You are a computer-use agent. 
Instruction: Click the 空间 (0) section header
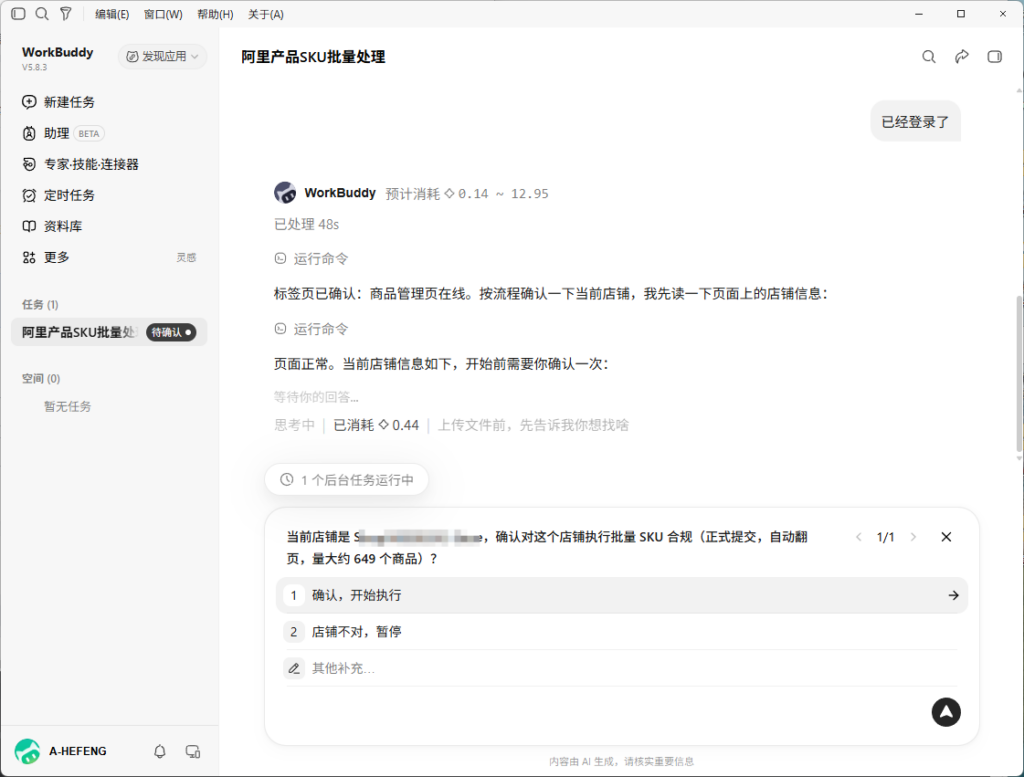[x=41, y=379]
